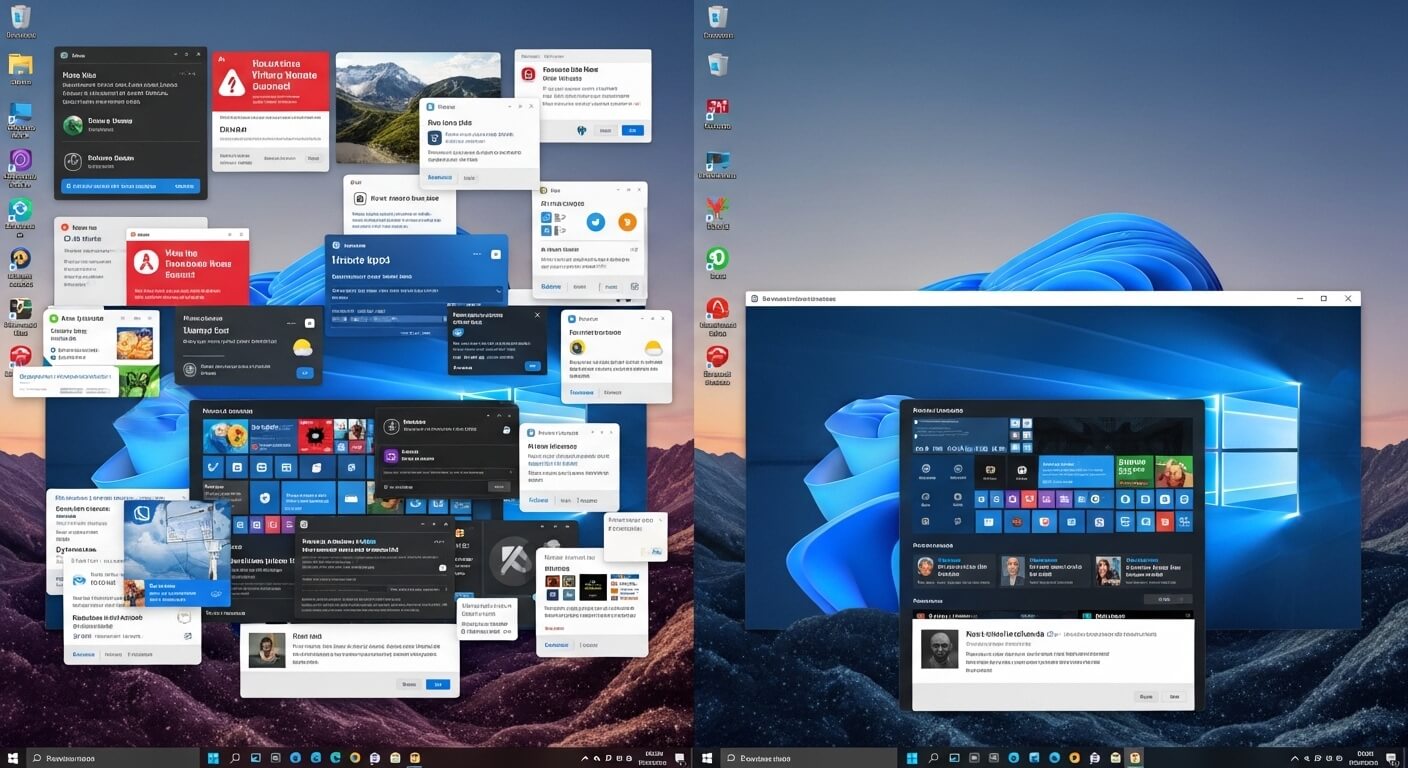Launch Microsoft Edge from the taskbar
1408x768 pixels.
click(316, 758)
